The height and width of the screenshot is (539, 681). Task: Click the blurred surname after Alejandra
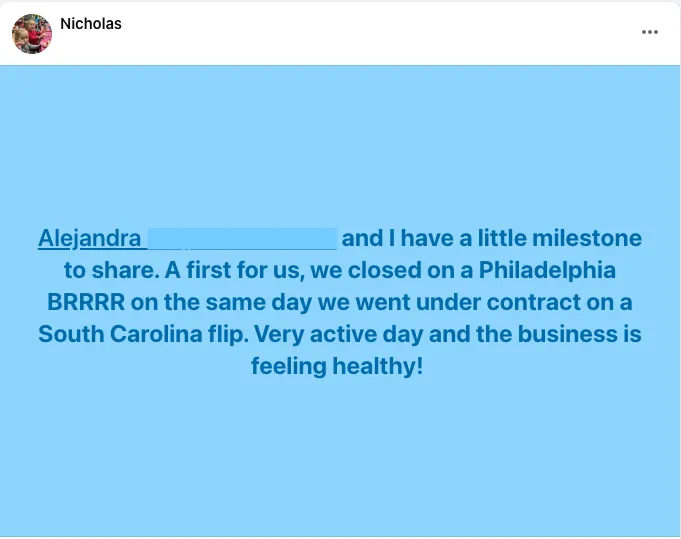coord(242,238)
